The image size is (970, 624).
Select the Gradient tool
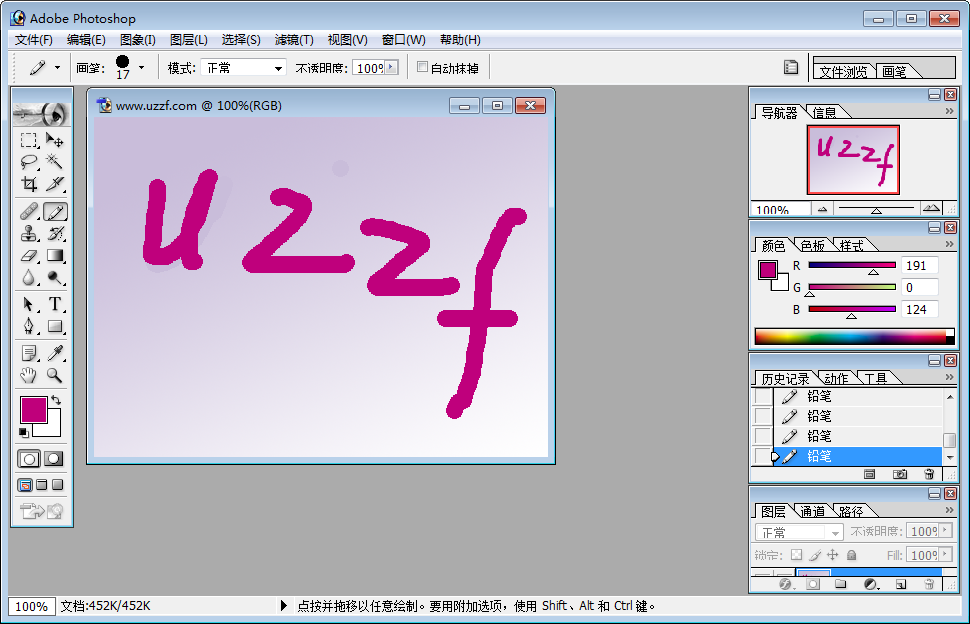55,255
